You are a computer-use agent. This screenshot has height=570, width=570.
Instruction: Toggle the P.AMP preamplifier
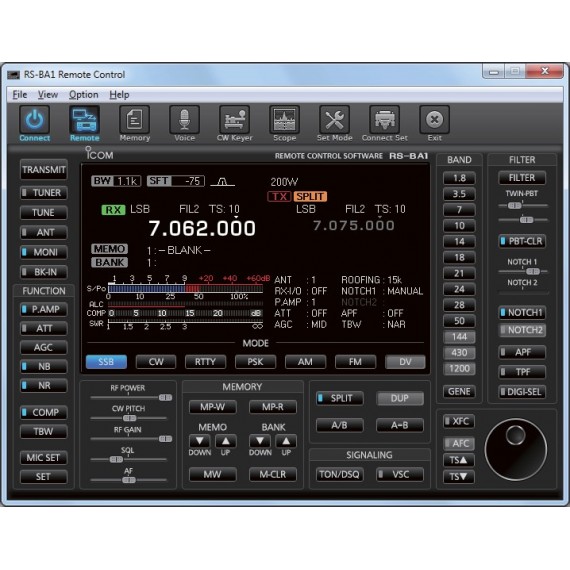point(44,309)
